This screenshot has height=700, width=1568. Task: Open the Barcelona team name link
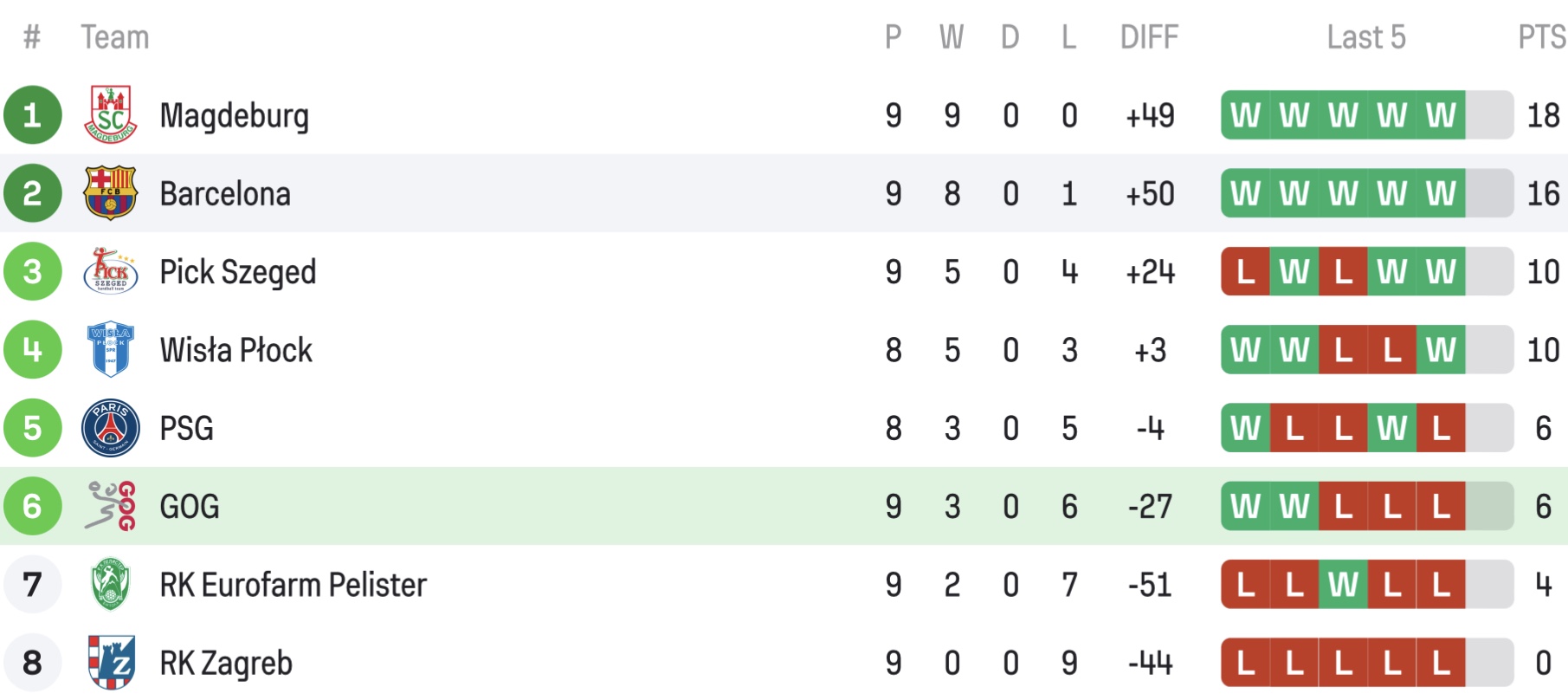click(225, 193)
